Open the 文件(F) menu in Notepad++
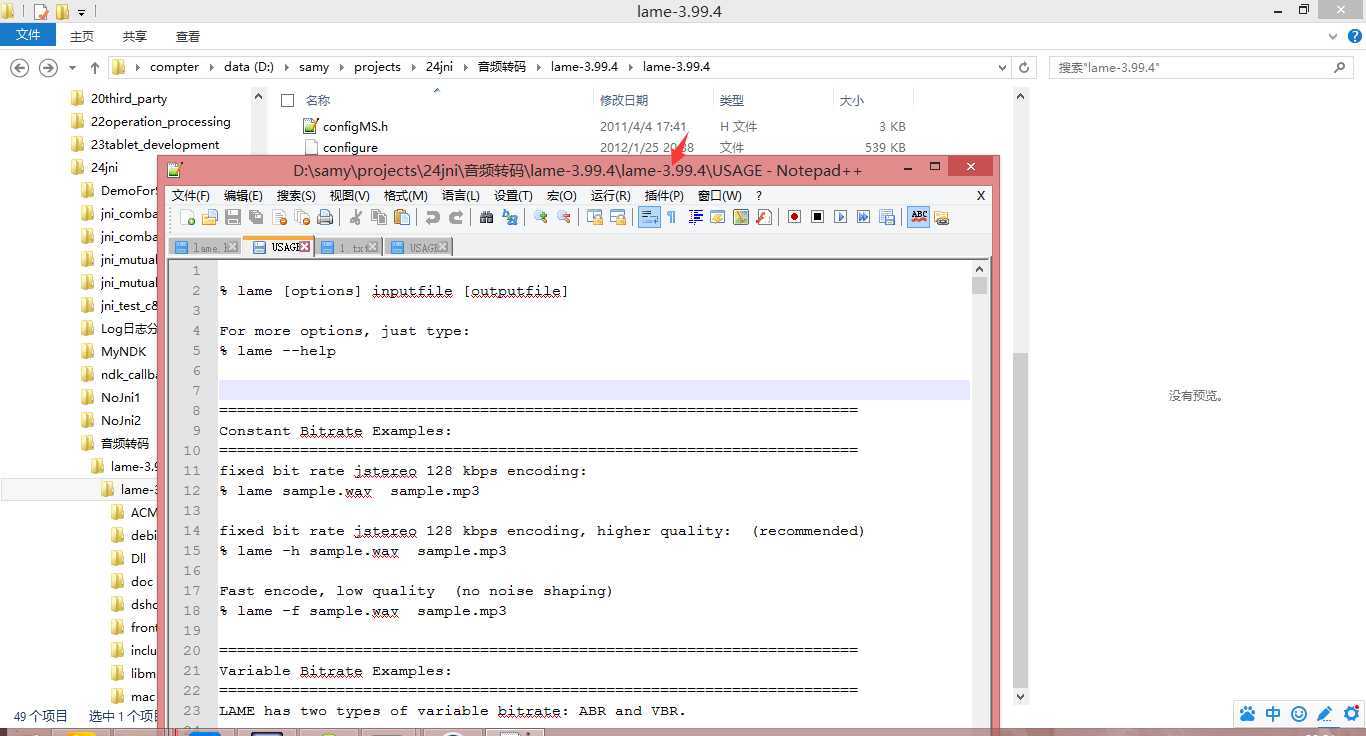This screenshot has width=1366, height=736. [x=191, y=195]
